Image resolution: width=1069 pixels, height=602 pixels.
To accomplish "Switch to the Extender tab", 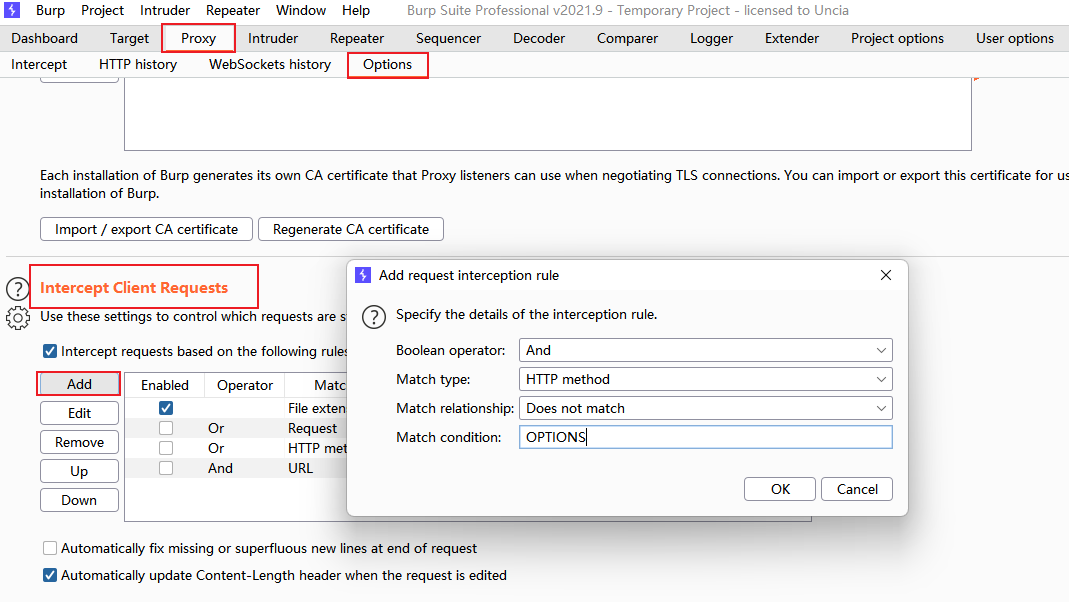I will click(792, 38).
